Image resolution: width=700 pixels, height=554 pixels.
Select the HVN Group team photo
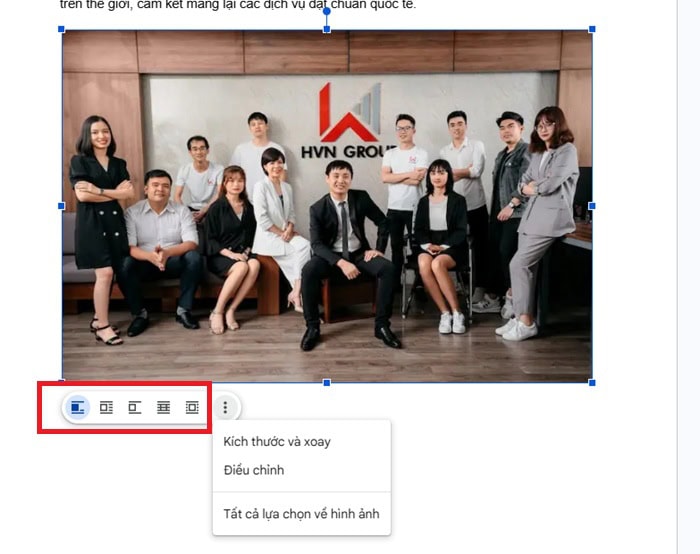[327, 206]
